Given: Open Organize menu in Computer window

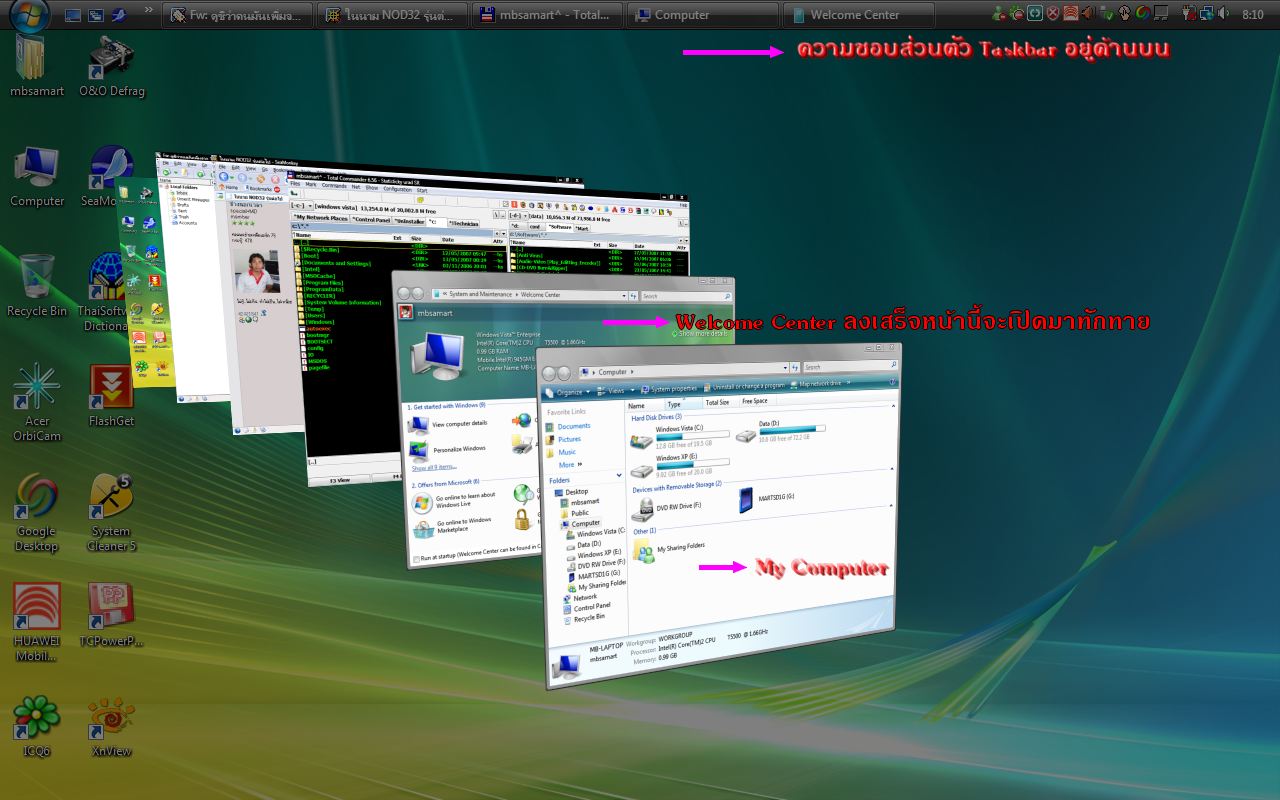Looking at the screenshot, I should point(568,392).
